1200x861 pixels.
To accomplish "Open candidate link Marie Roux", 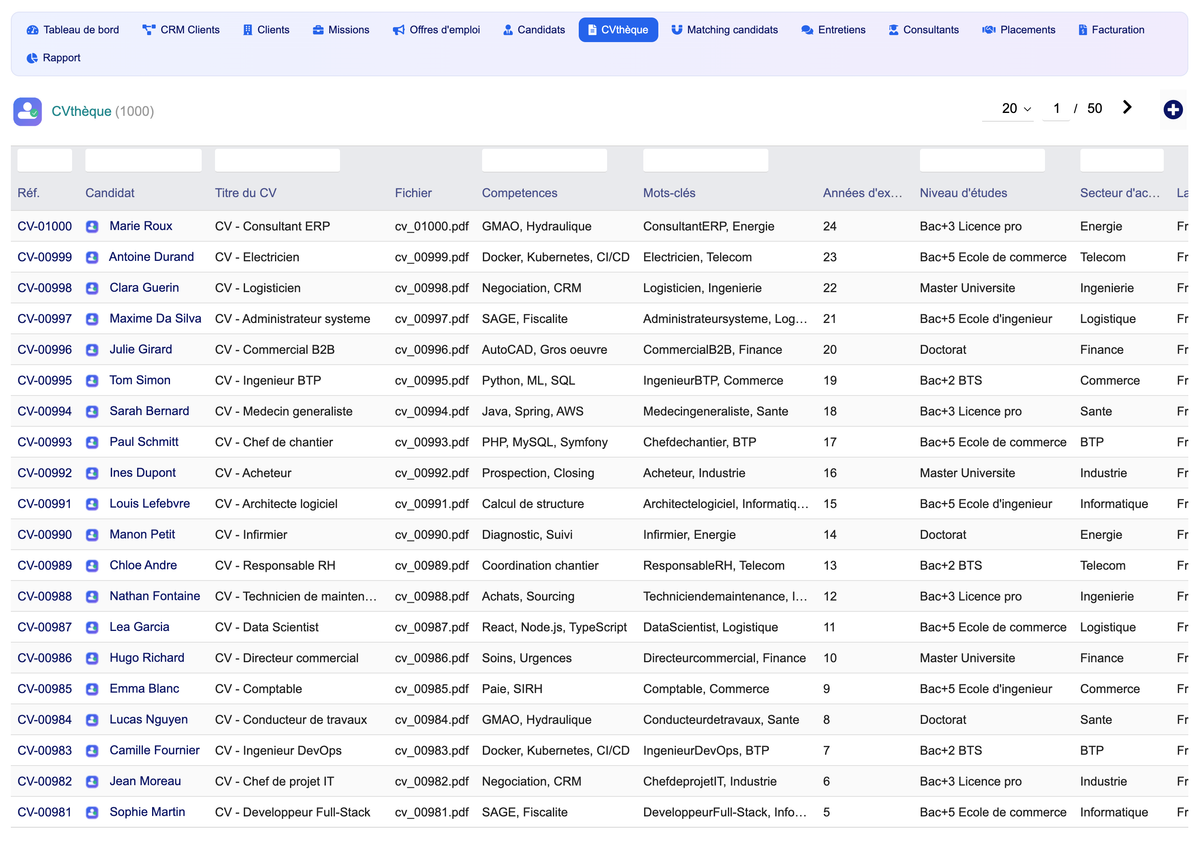I will pyautogui.click(x=141, y=226).
